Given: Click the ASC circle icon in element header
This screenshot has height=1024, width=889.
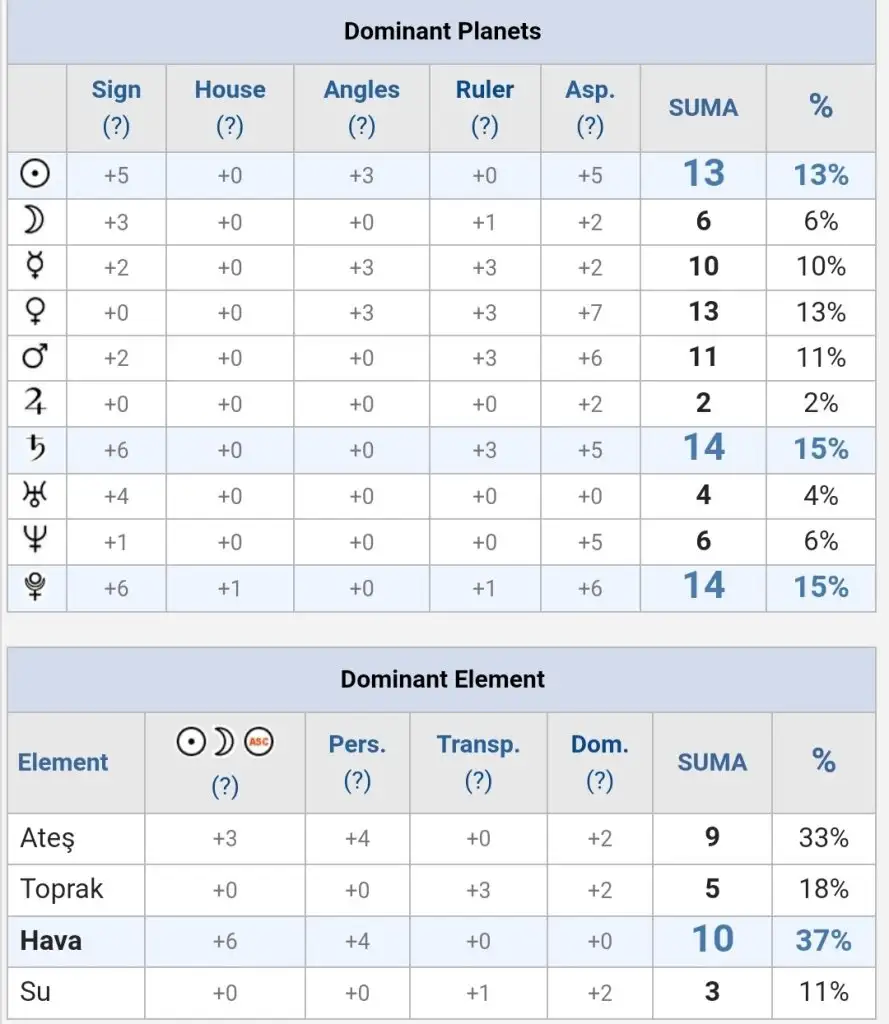Looking at the screenshot, I should click(259, 742).
